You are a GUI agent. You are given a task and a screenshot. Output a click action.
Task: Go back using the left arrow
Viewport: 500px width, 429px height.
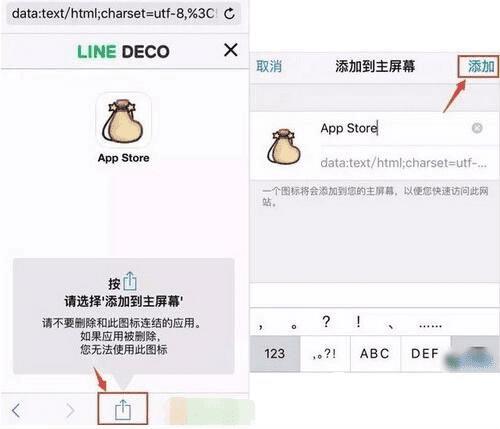coord(16,410)
